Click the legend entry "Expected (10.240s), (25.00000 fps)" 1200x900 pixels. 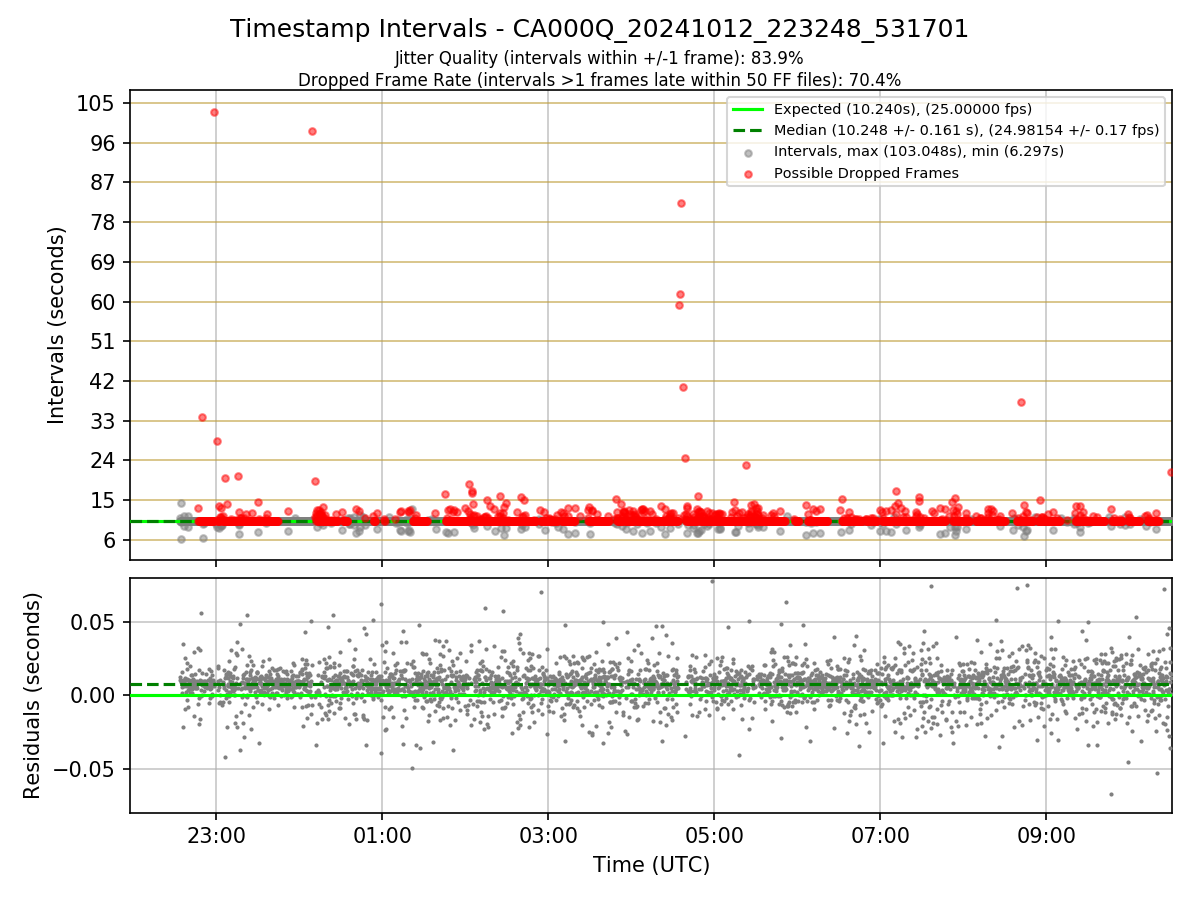[x=903, y=109]
